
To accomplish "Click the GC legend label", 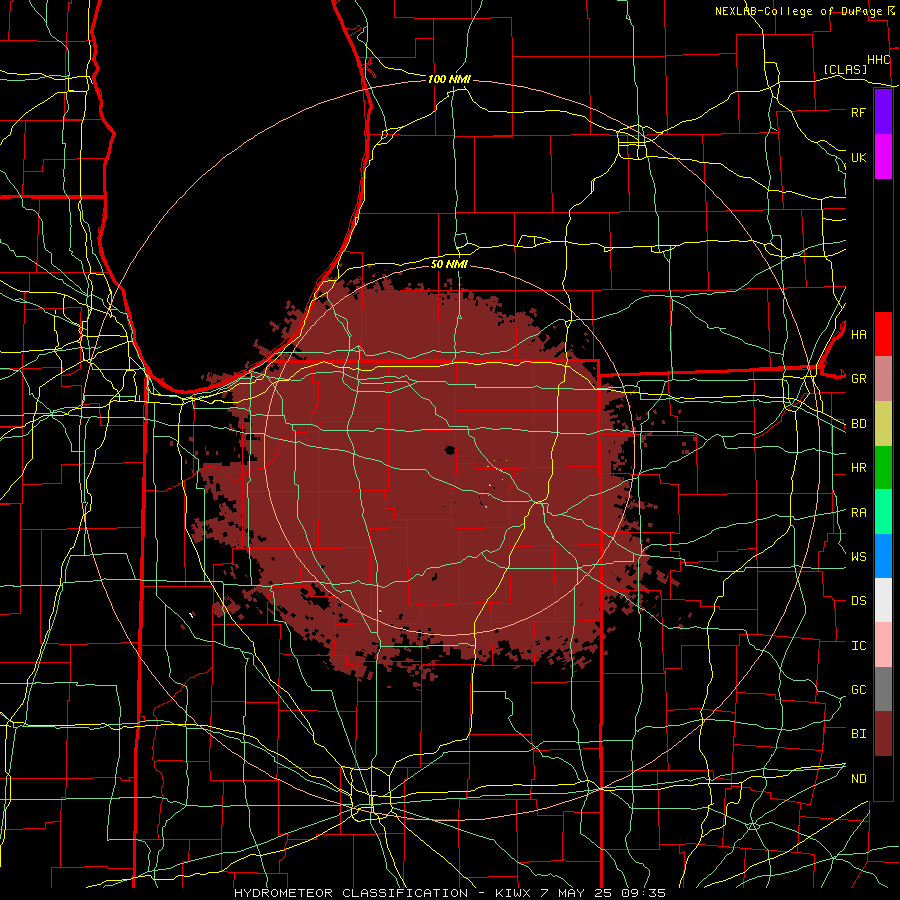I will (858, 690).
